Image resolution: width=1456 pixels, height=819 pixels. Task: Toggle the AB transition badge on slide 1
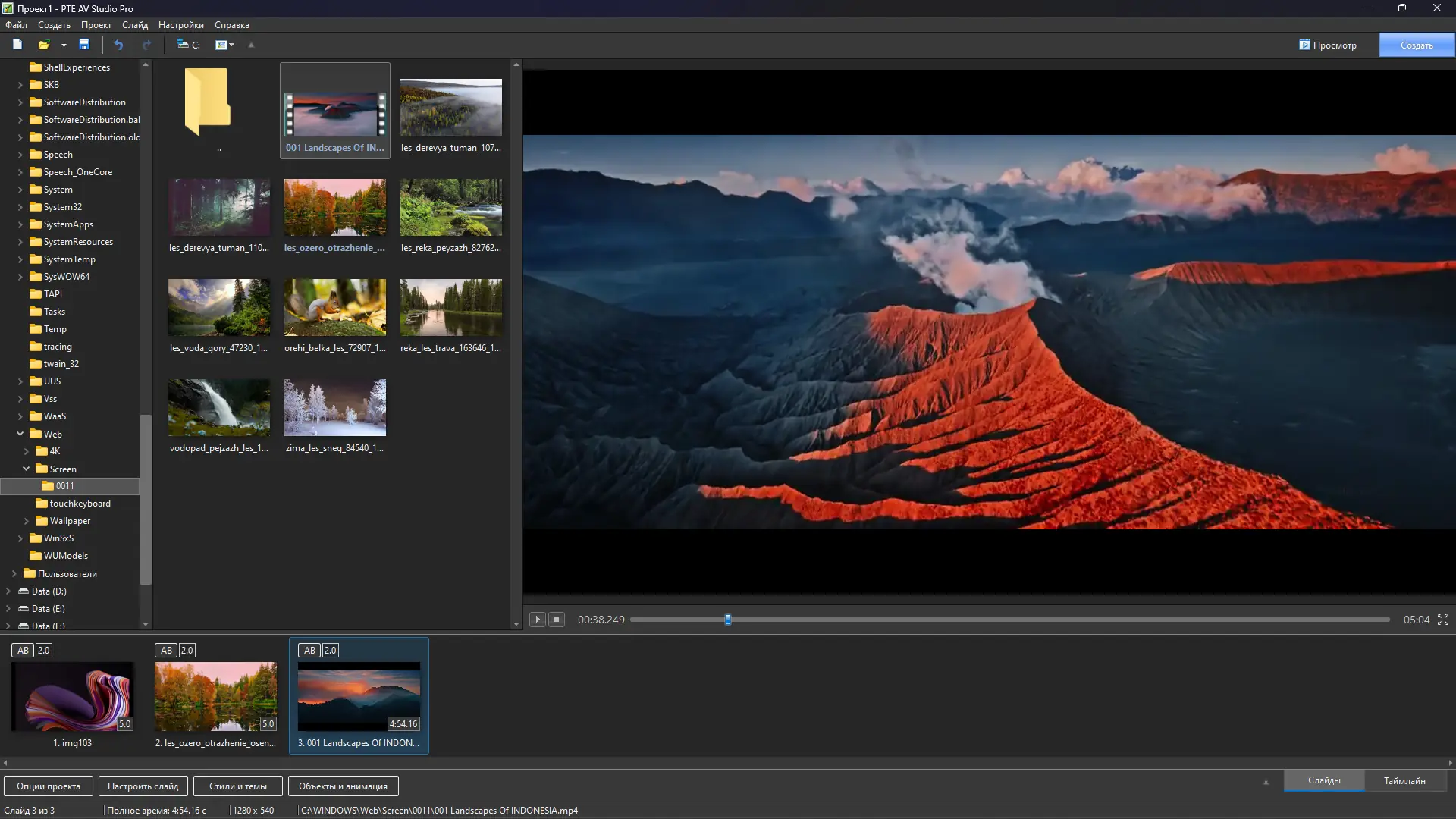pyautogui.click(x=23, y=651)
